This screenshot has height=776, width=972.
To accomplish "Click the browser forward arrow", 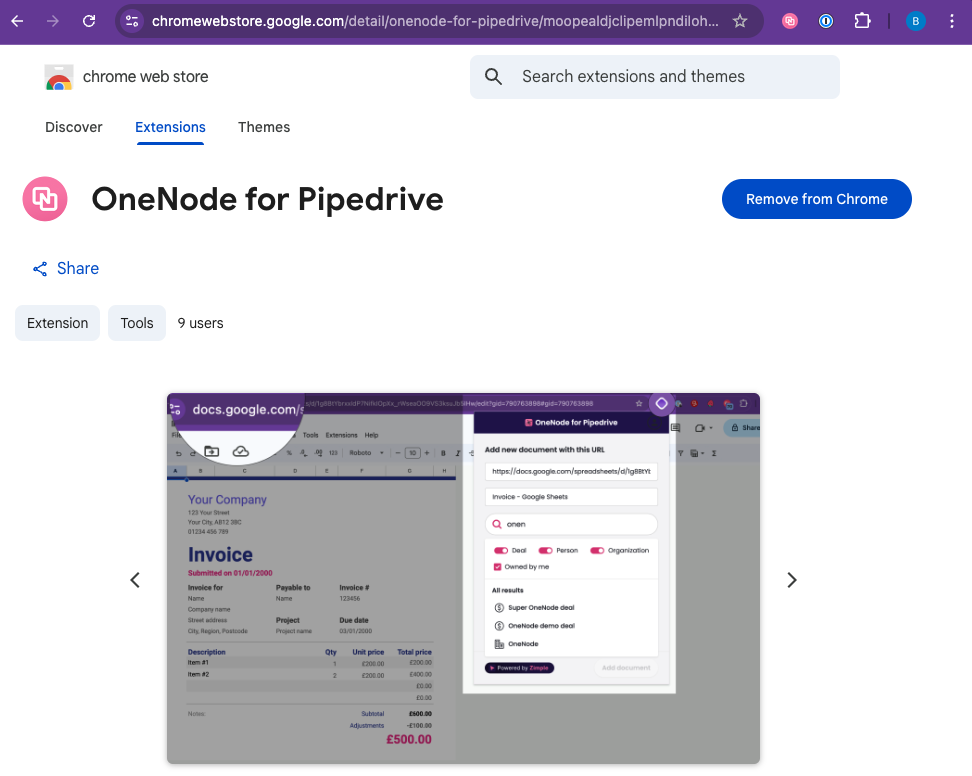I will (x=53, y=21).
